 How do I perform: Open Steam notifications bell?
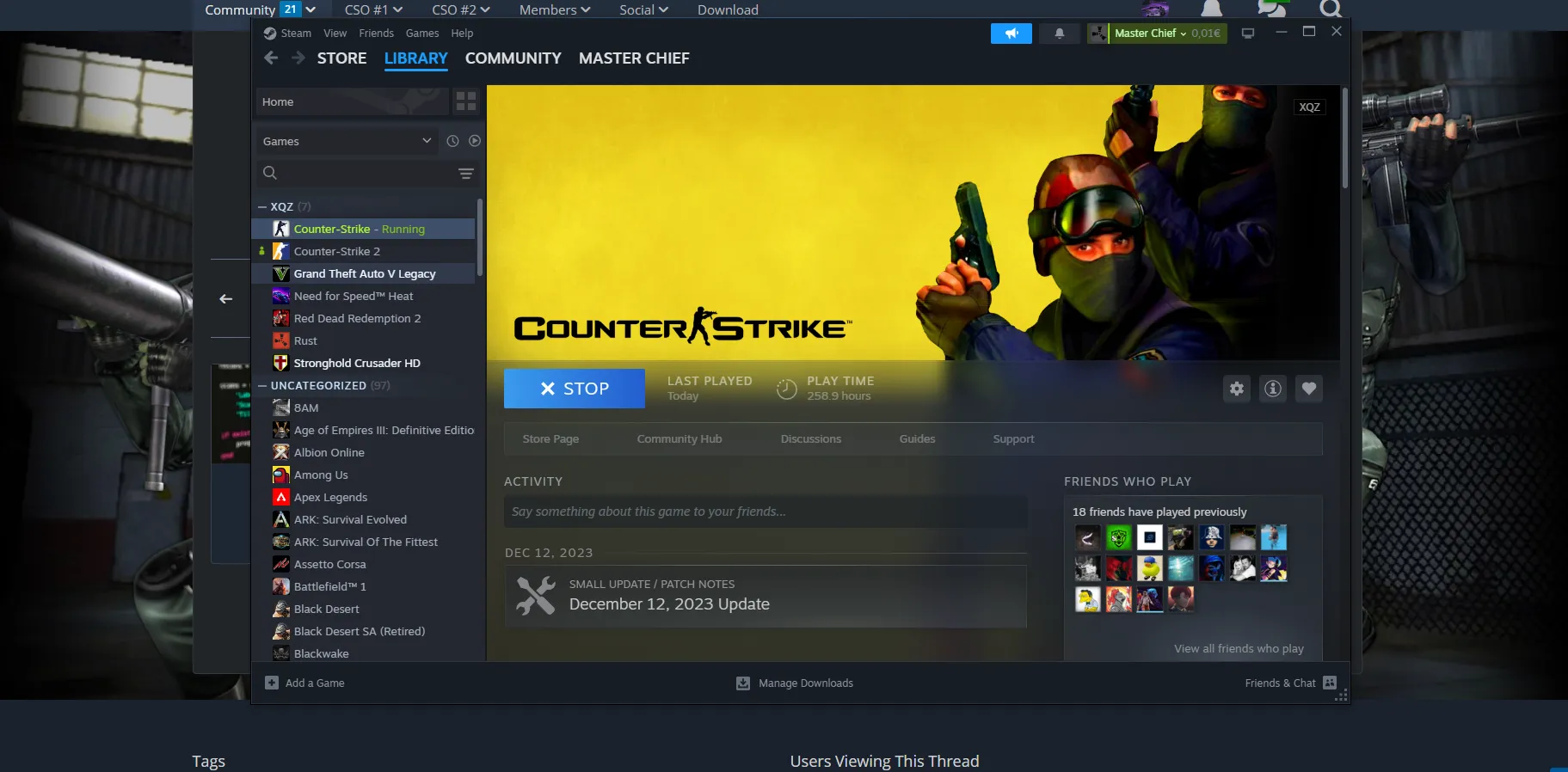(x=1060, y=34)
